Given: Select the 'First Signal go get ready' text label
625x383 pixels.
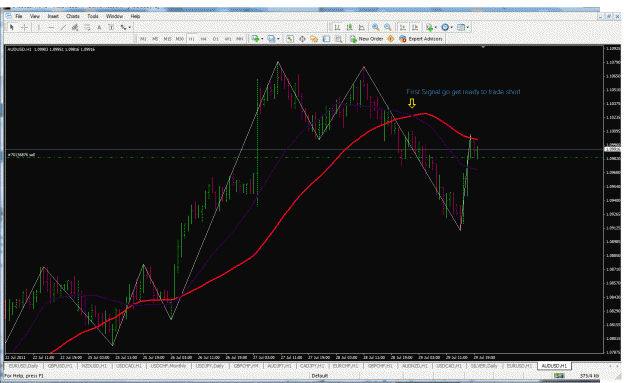Looking at the screenshot, I should point(463,92).
